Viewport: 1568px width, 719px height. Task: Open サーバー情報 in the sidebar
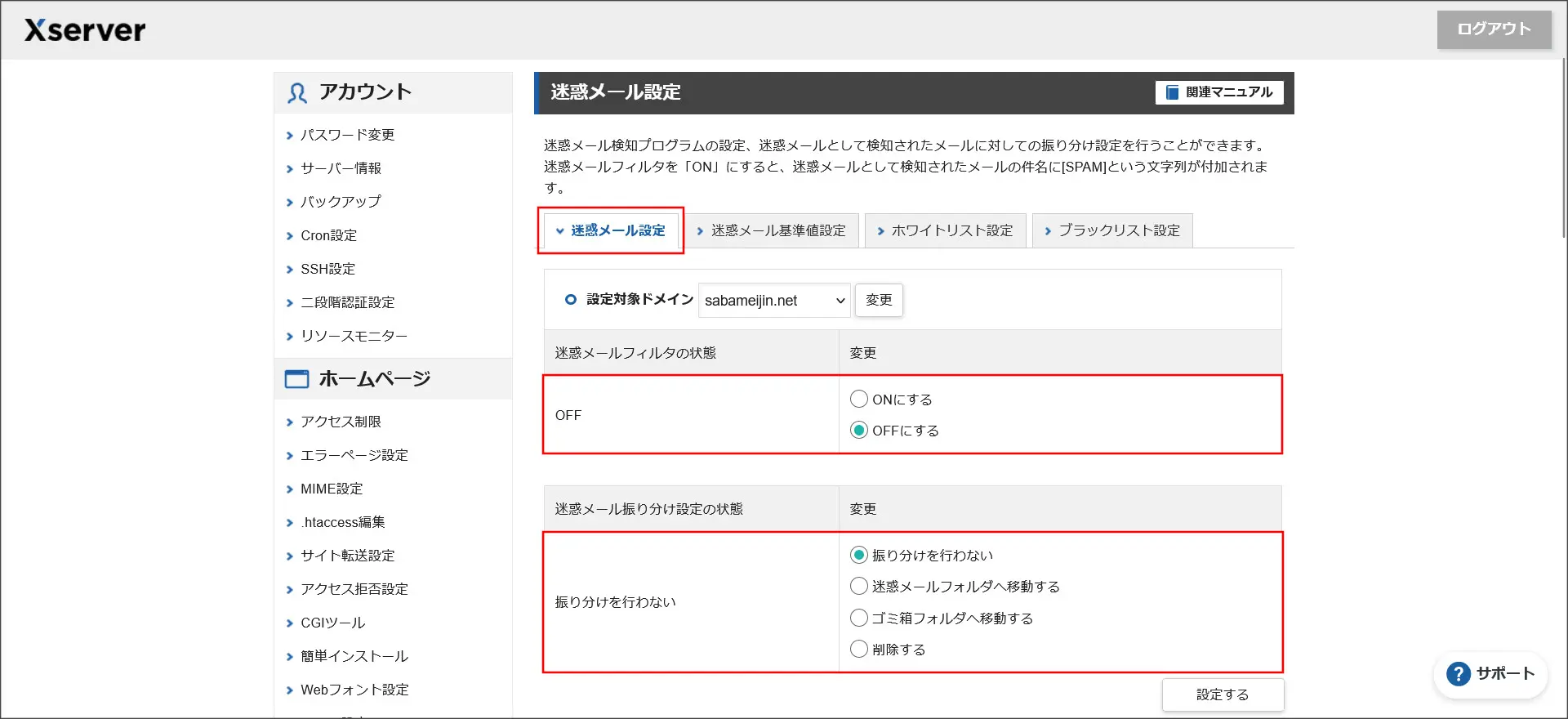[x=341, y=168]
